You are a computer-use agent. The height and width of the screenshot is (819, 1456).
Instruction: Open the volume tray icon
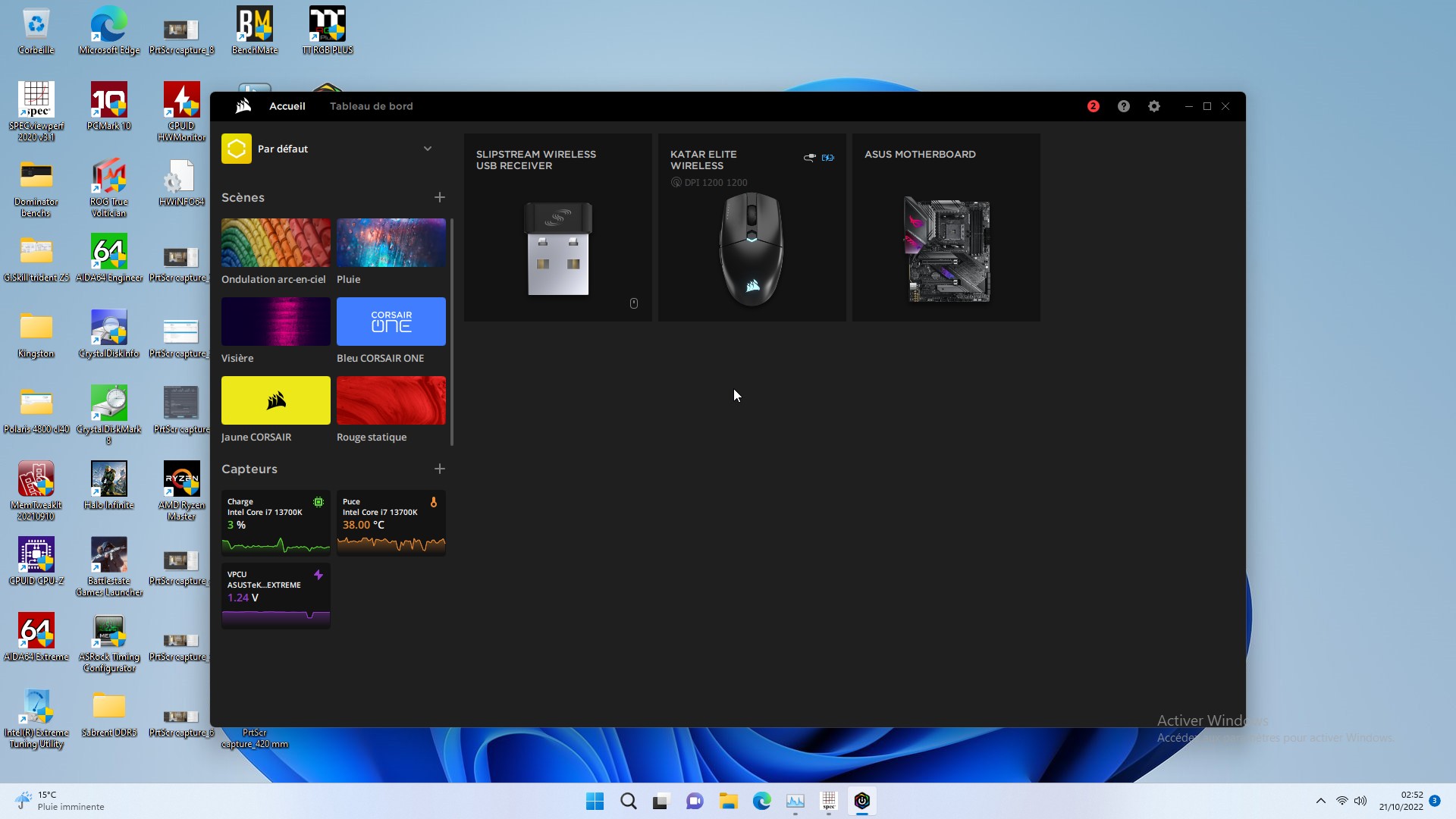pyautogui.click(x=1360, y=801)
